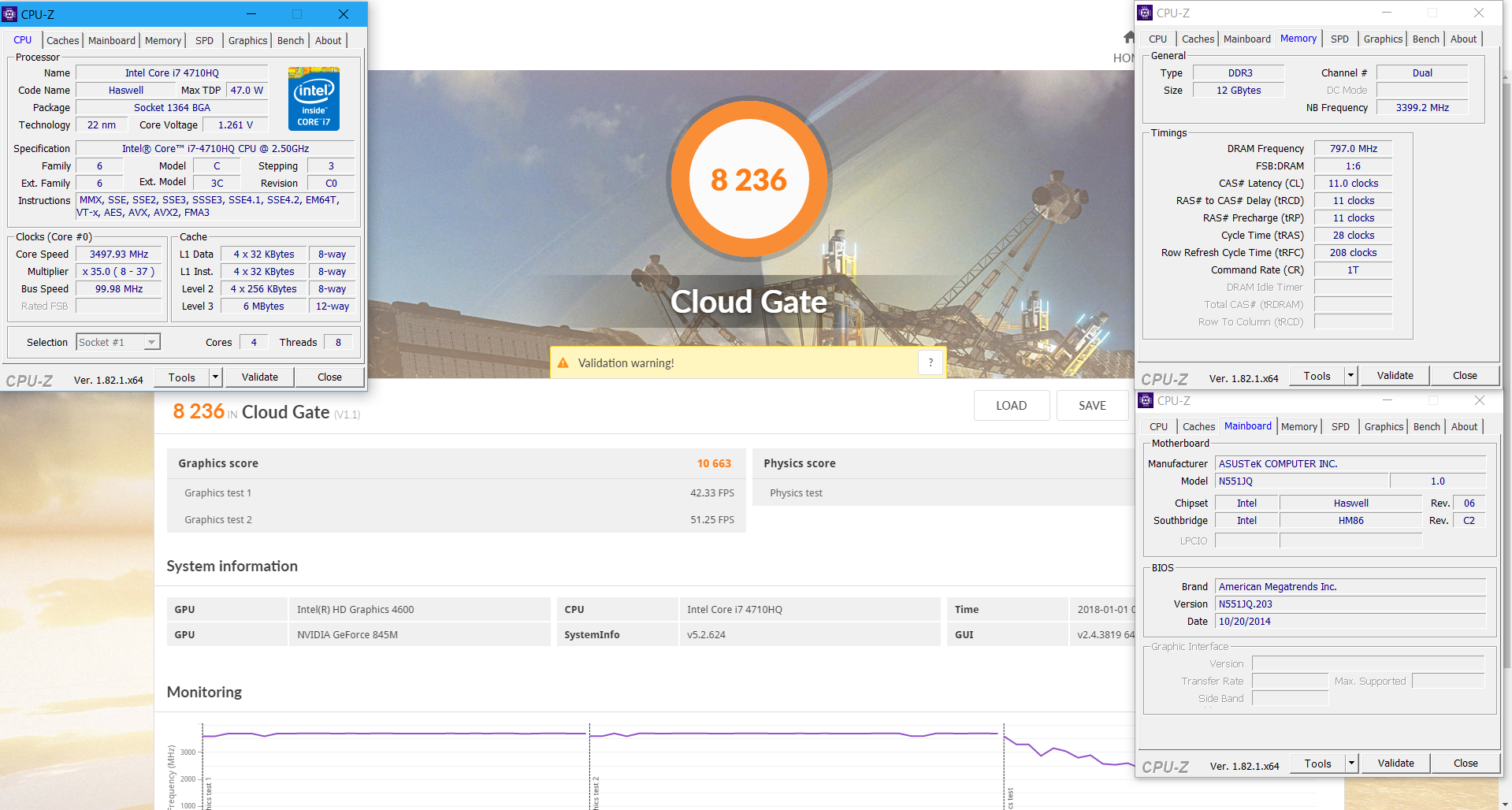
Task: Open the About tab in the Mainboard CPU-Z window
Action: pyautogui.click(x=1464, y=426)
